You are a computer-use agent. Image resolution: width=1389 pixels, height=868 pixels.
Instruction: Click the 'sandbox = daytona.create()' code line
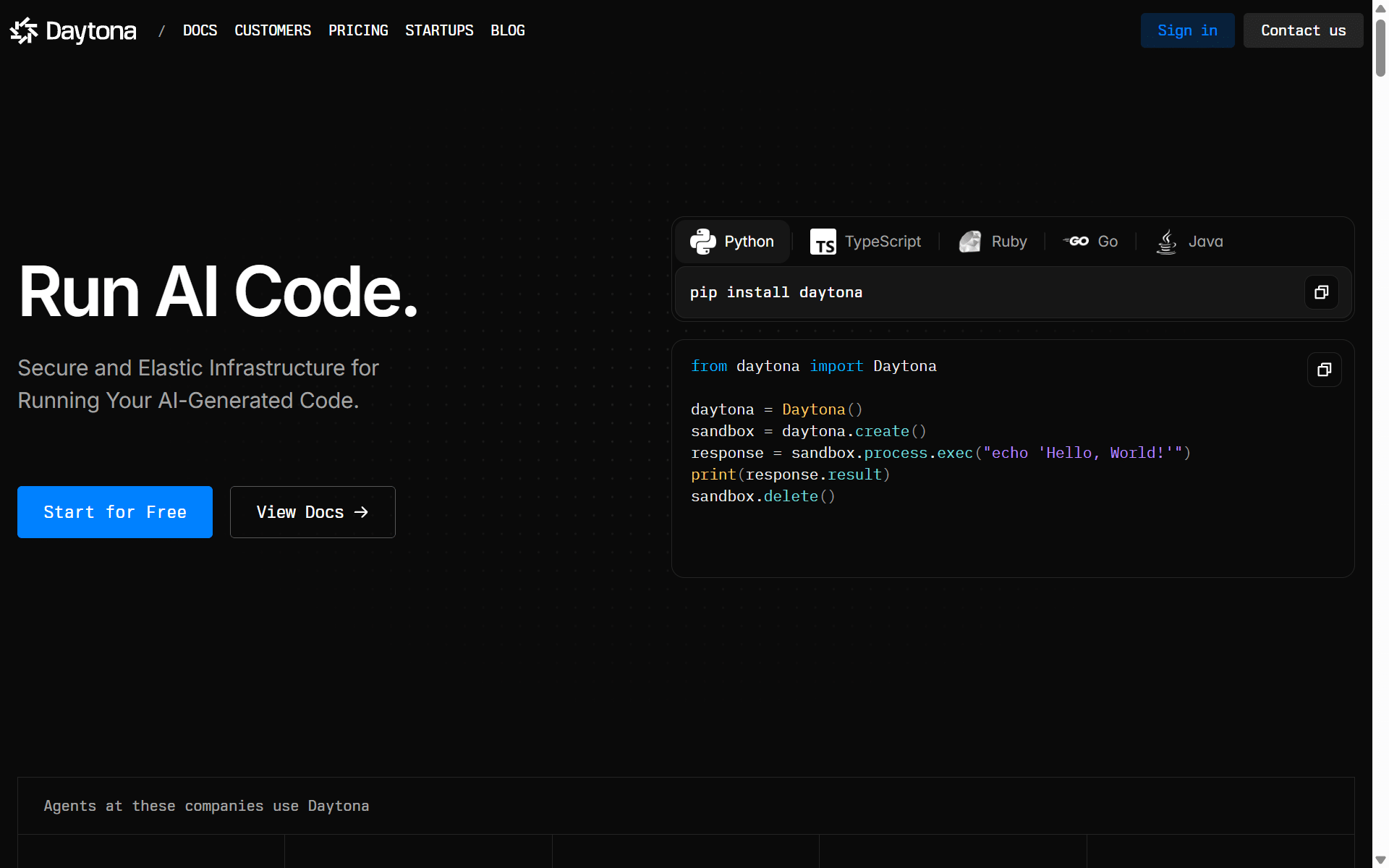(x=809, y=431)
